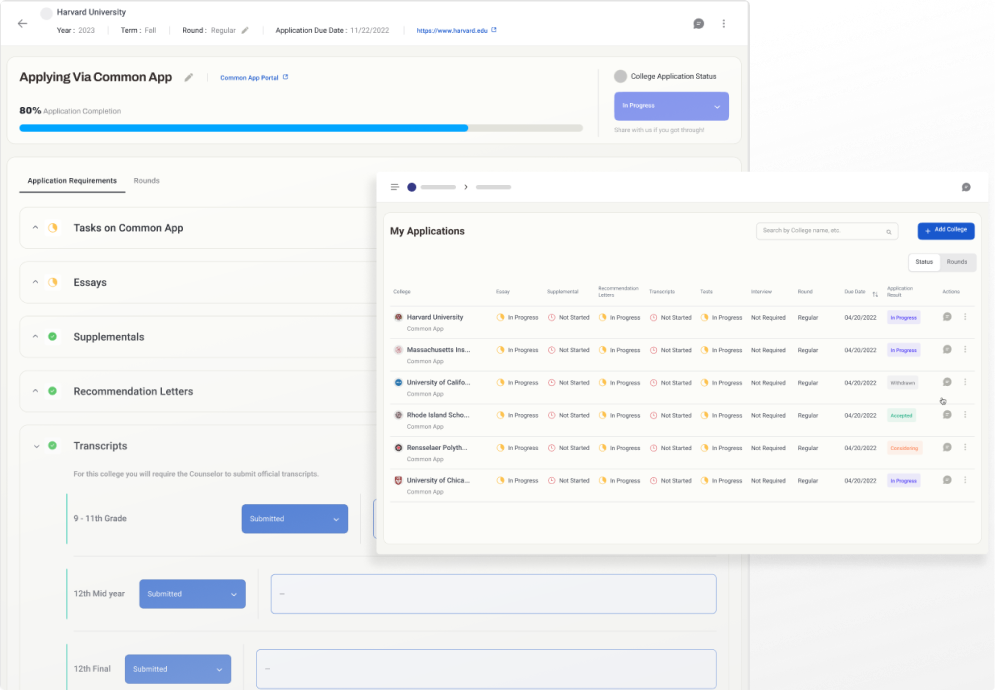Open the comment icon in the University of Chica... row
The width and height of the screenshot is (995, 690).
tap(947, 481)
